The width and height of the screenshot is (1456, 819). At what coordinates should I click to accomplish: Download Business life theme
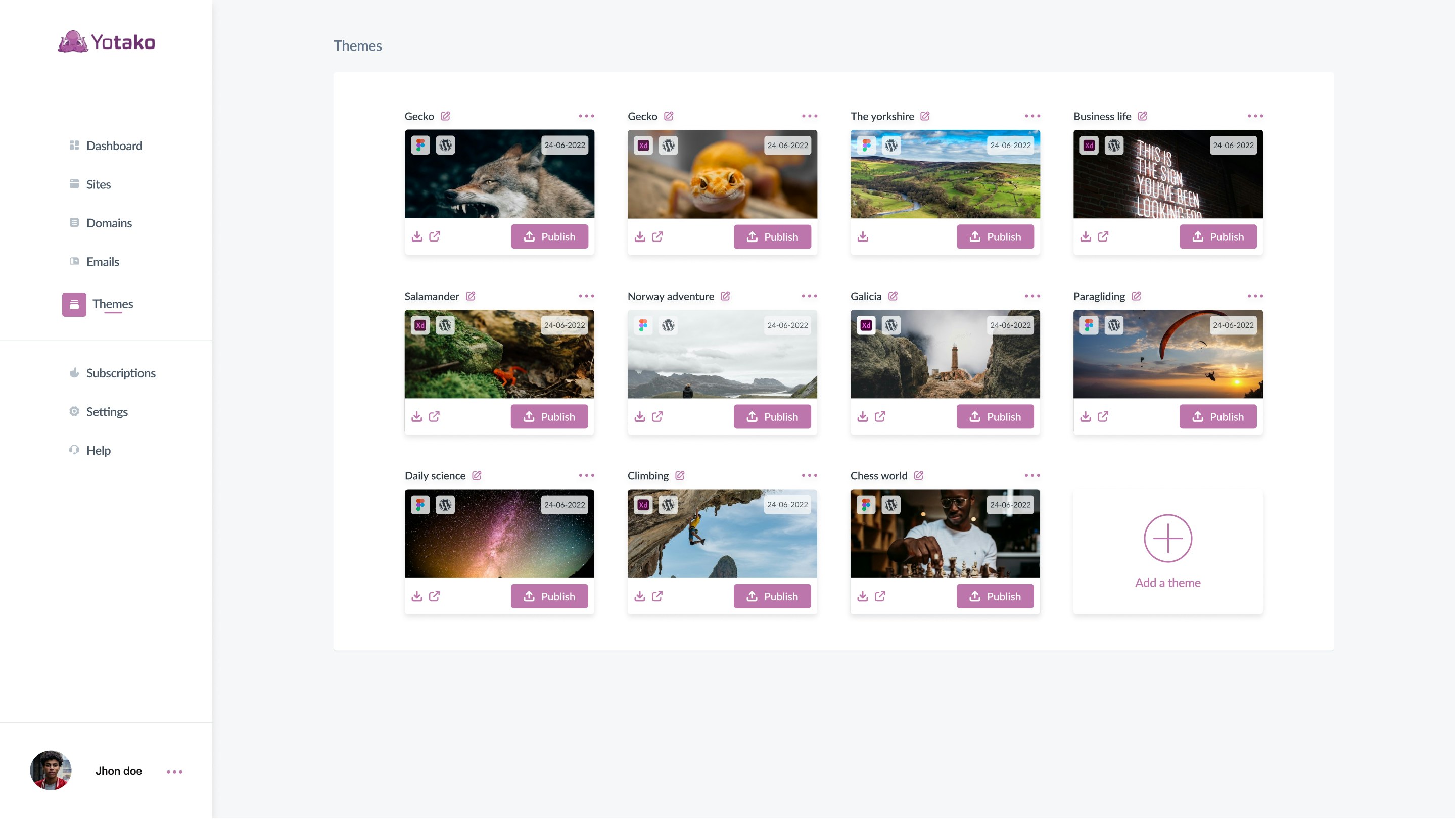[1086, 236]
